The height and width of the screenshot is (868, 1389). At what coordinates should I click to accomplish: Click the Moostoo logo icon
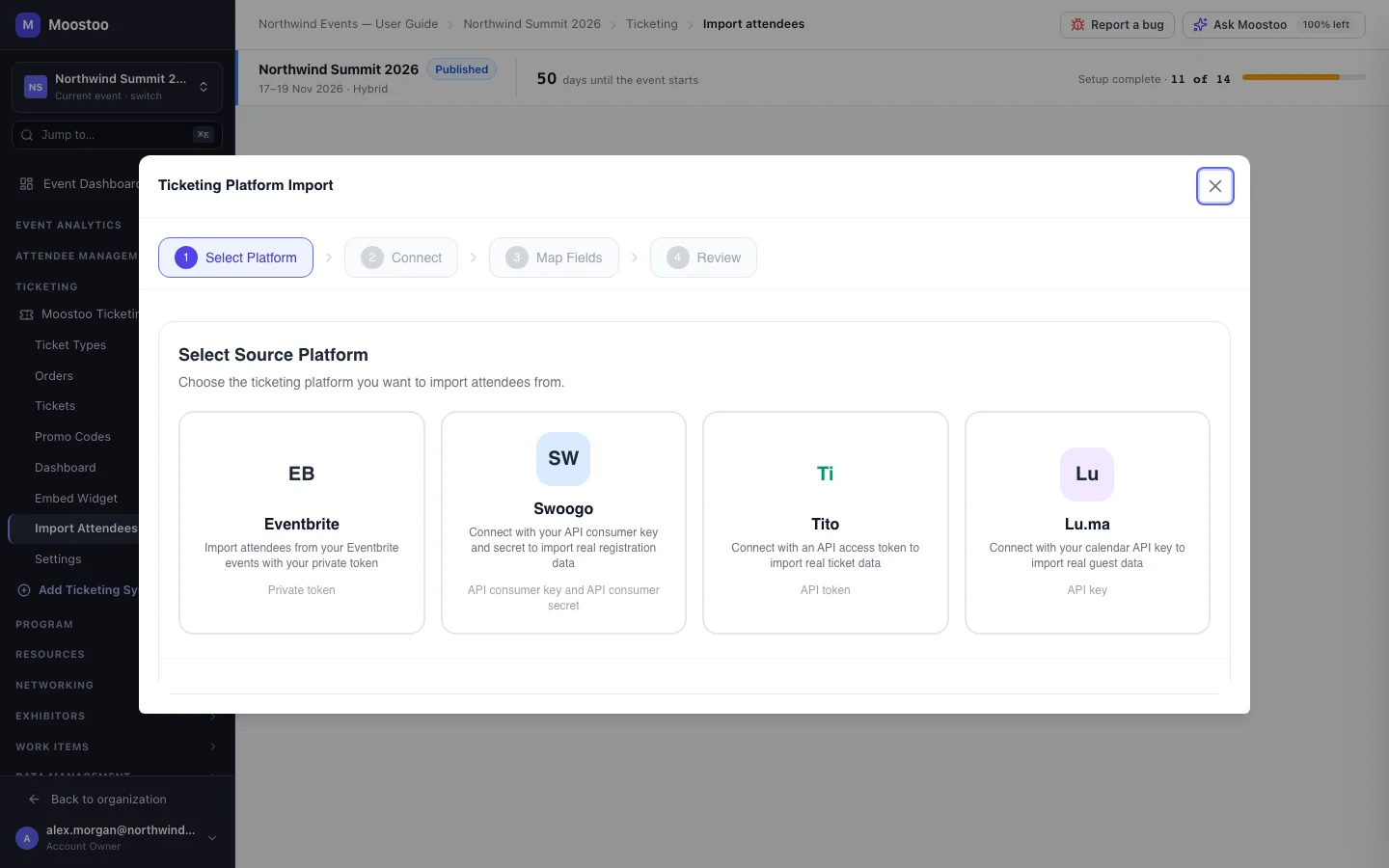[28, 25]
